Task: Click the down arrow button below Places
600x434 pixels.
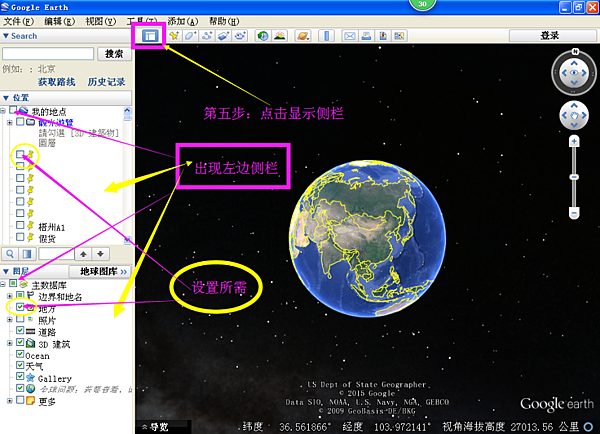Action: coord(101,254)
